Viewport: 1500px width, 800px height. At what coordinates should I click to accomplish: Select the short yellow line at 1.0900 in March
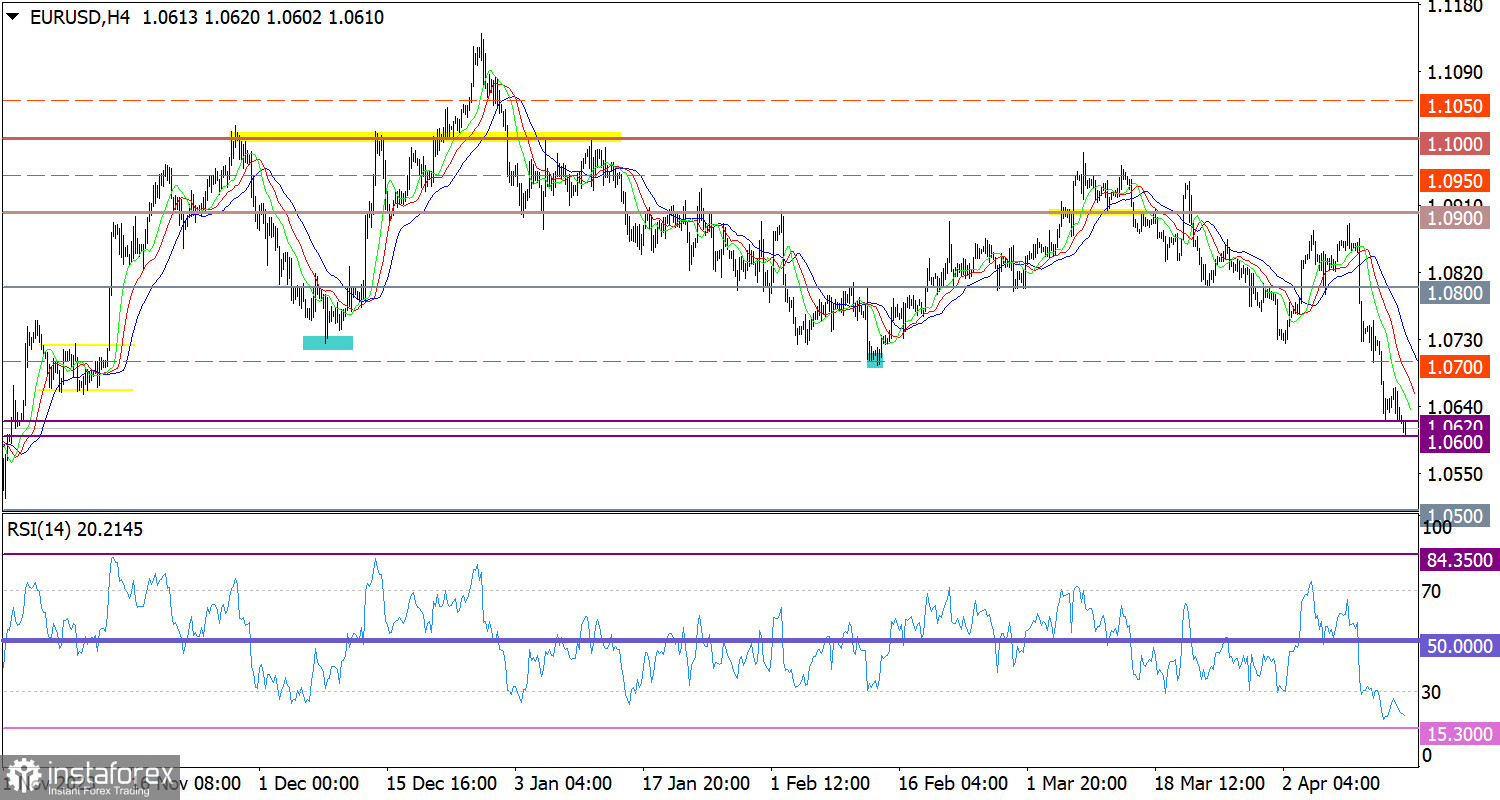pyautogui.click(x=1097, y=212)
